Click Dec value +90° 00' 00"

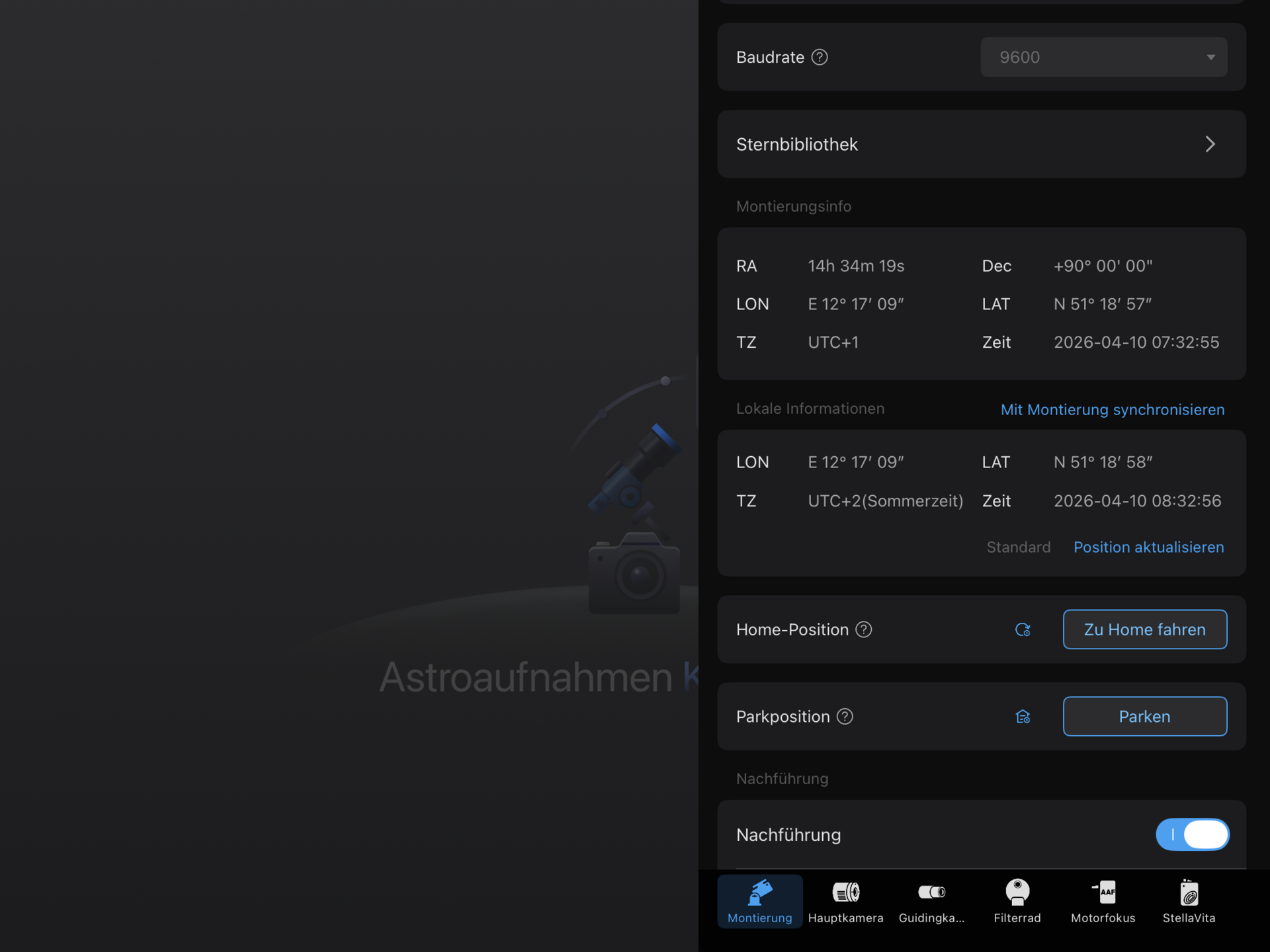1103,266
